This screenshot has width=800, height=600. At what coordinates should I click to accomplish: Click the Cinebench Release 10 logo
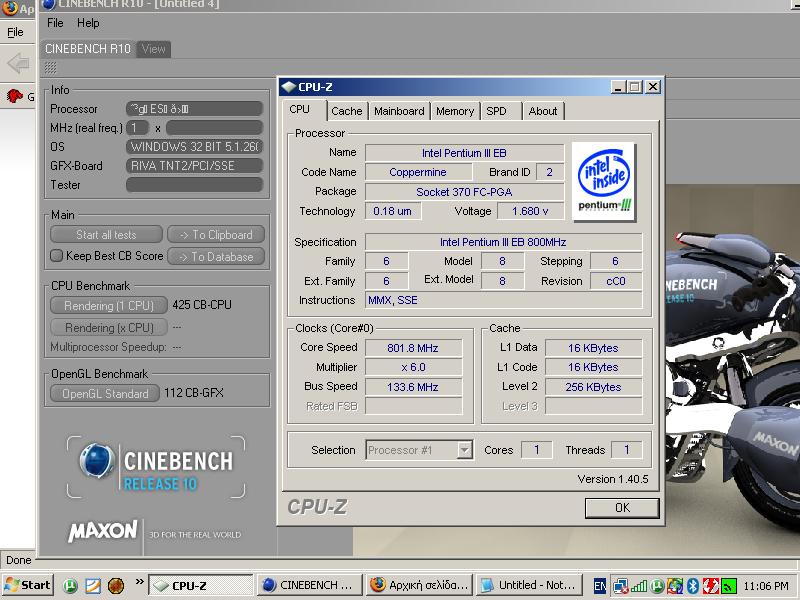click(156, 467)
